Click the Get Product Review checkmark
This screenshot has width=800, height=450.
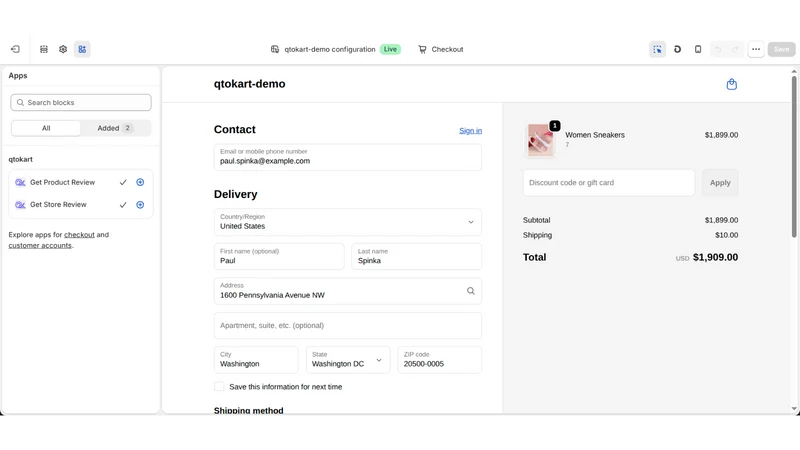tap(123, 182)
